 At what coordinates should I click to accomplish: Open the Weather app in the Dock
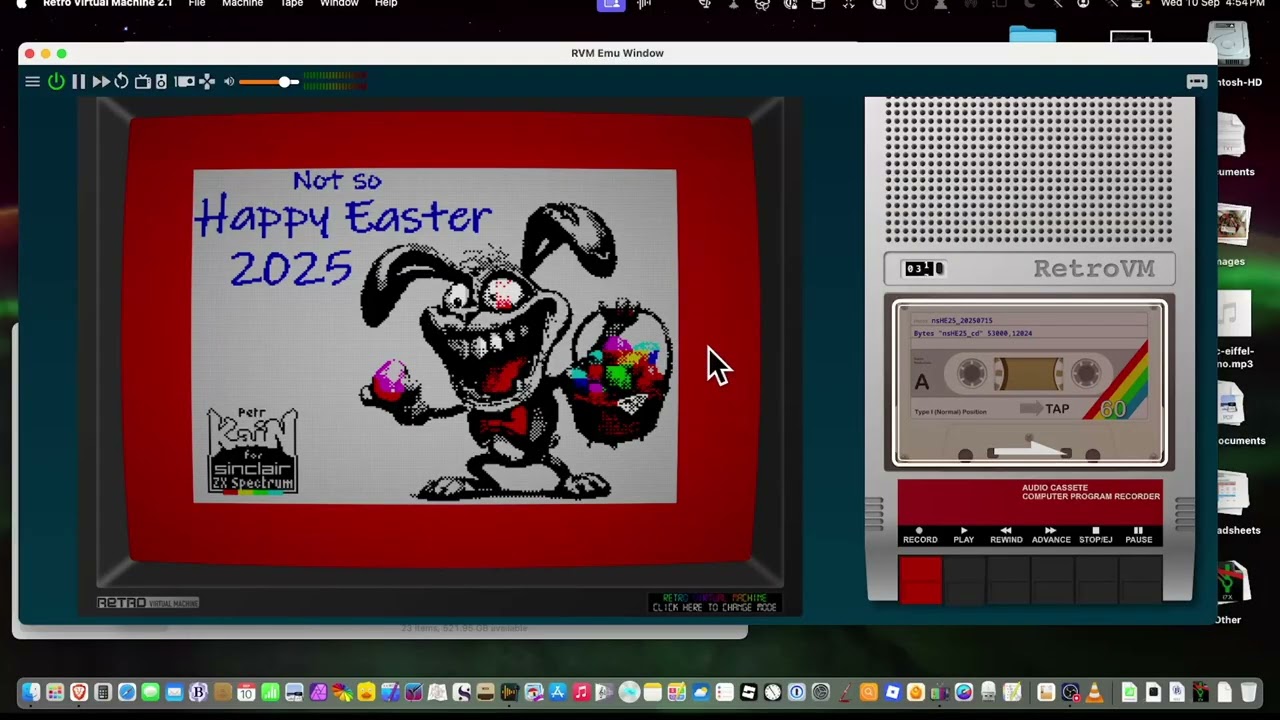tap(701, 692)
